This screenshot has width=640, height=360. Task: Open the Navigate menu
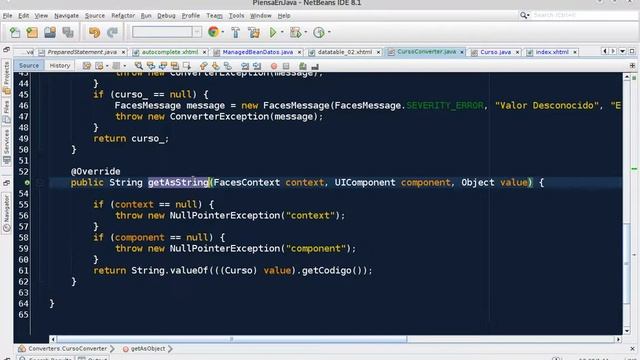point(66,16)
